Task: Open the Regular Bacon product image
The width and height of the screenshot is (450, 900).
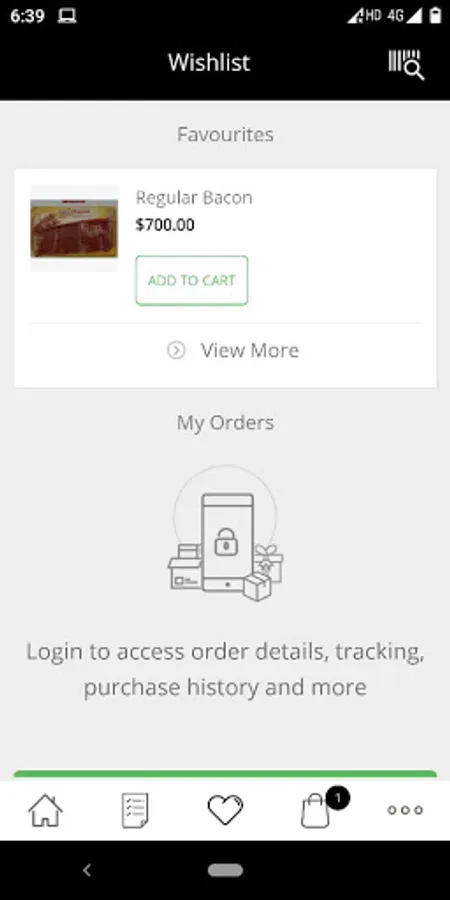Action: 74,228
